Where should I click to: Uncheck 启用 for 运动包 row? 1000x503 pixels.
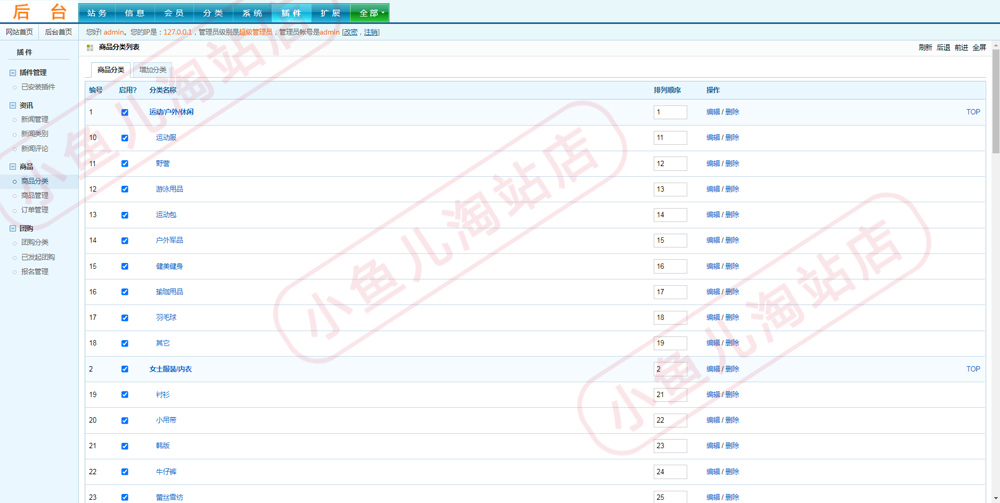[124, 215]
